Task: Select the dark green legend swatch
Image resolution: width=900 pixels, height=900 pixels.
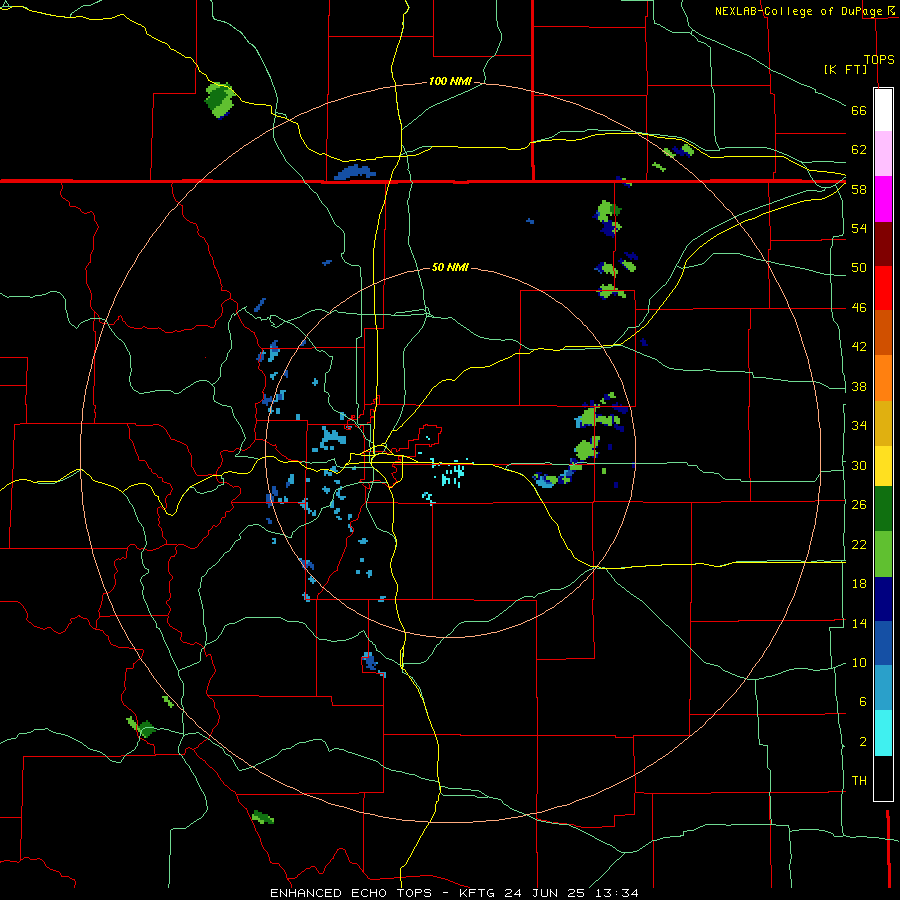Action: pos(883,509)
